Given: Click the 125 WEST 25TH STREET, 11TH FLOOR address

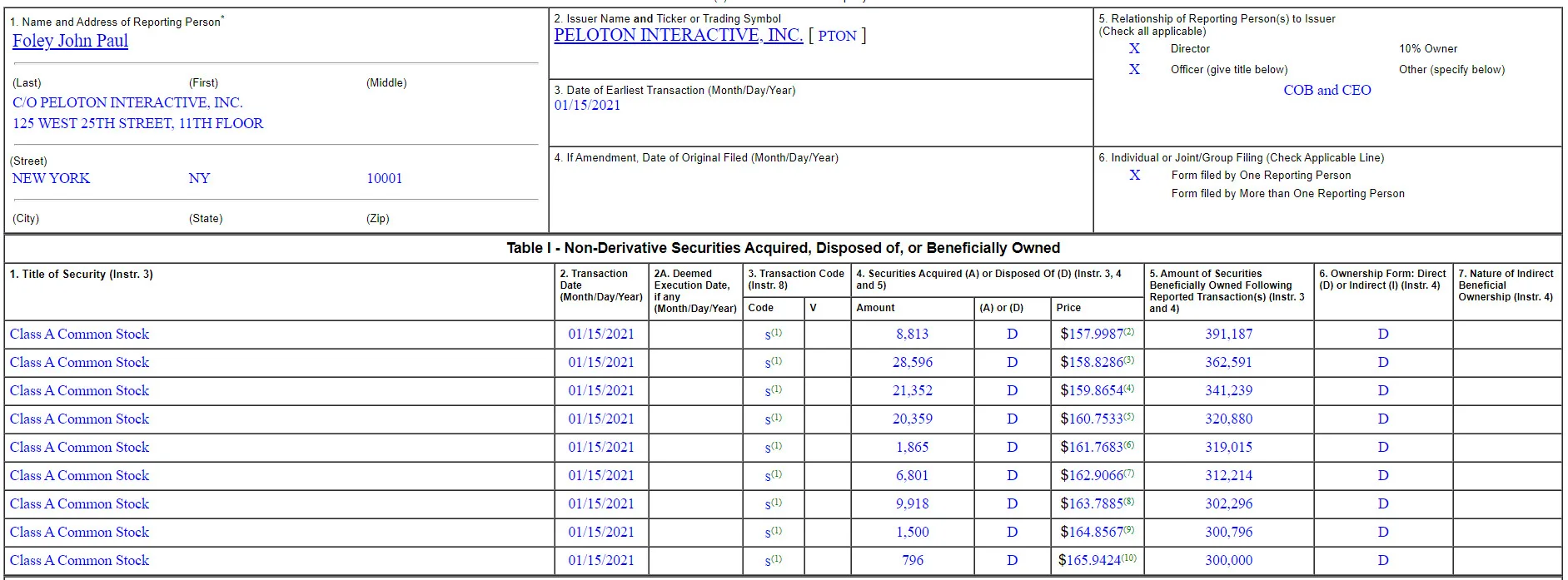Looking at the screenshot, I should 137,123.
